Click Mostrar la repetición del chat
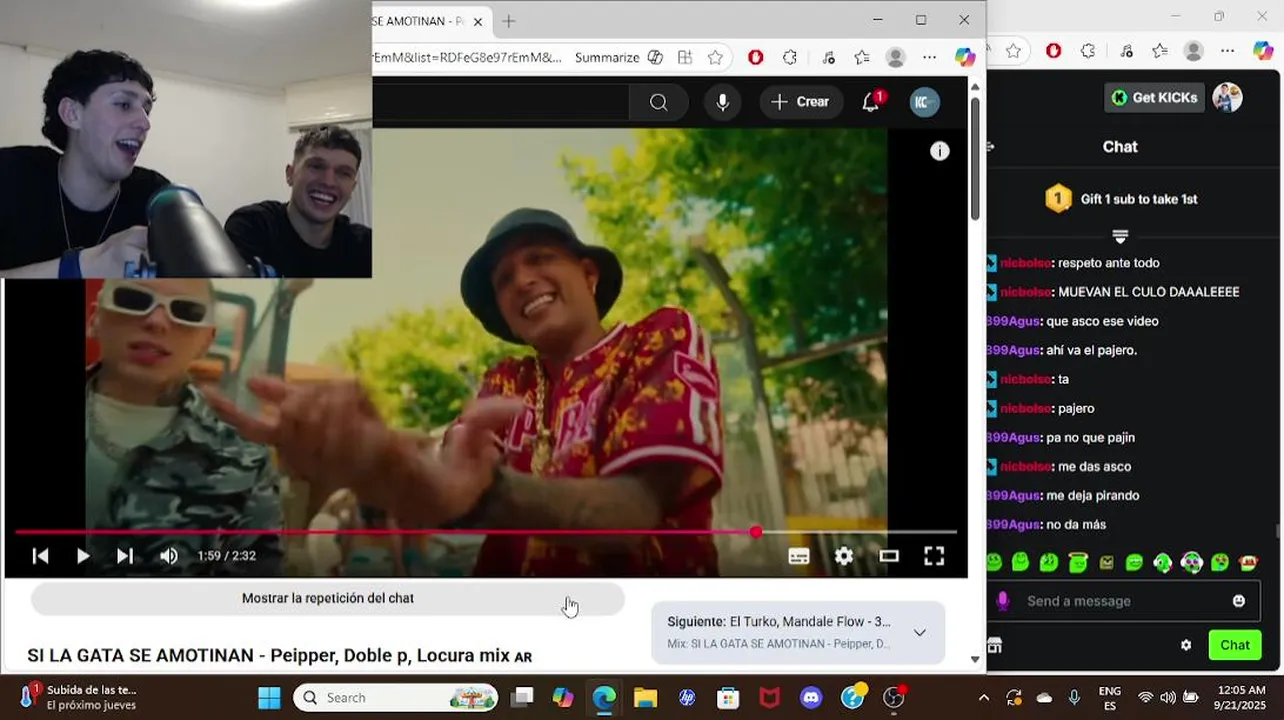1284x720 pixels. coord(327,598)
